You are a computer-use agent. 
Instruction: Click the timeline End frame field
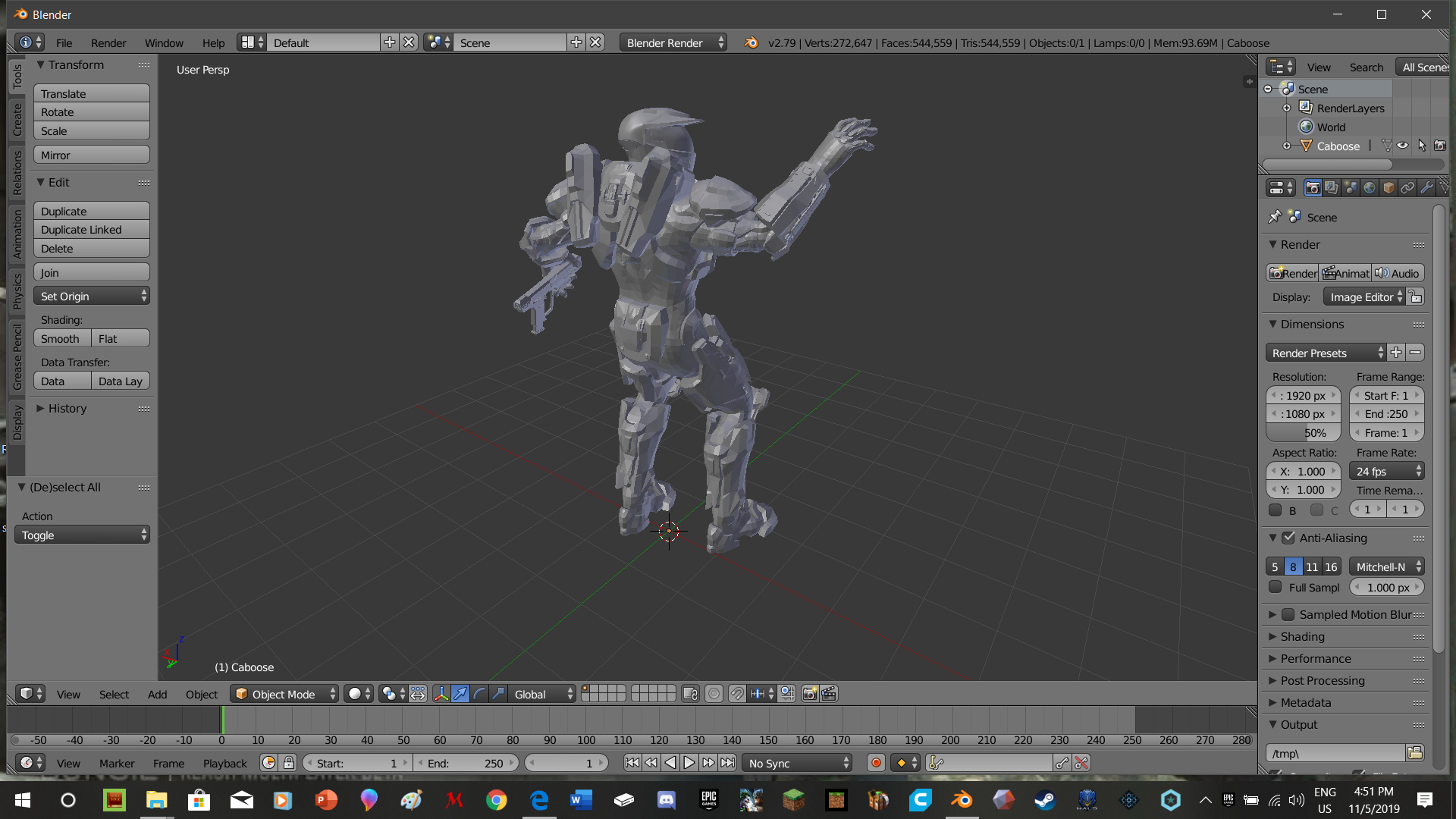[x=466, y=763]
